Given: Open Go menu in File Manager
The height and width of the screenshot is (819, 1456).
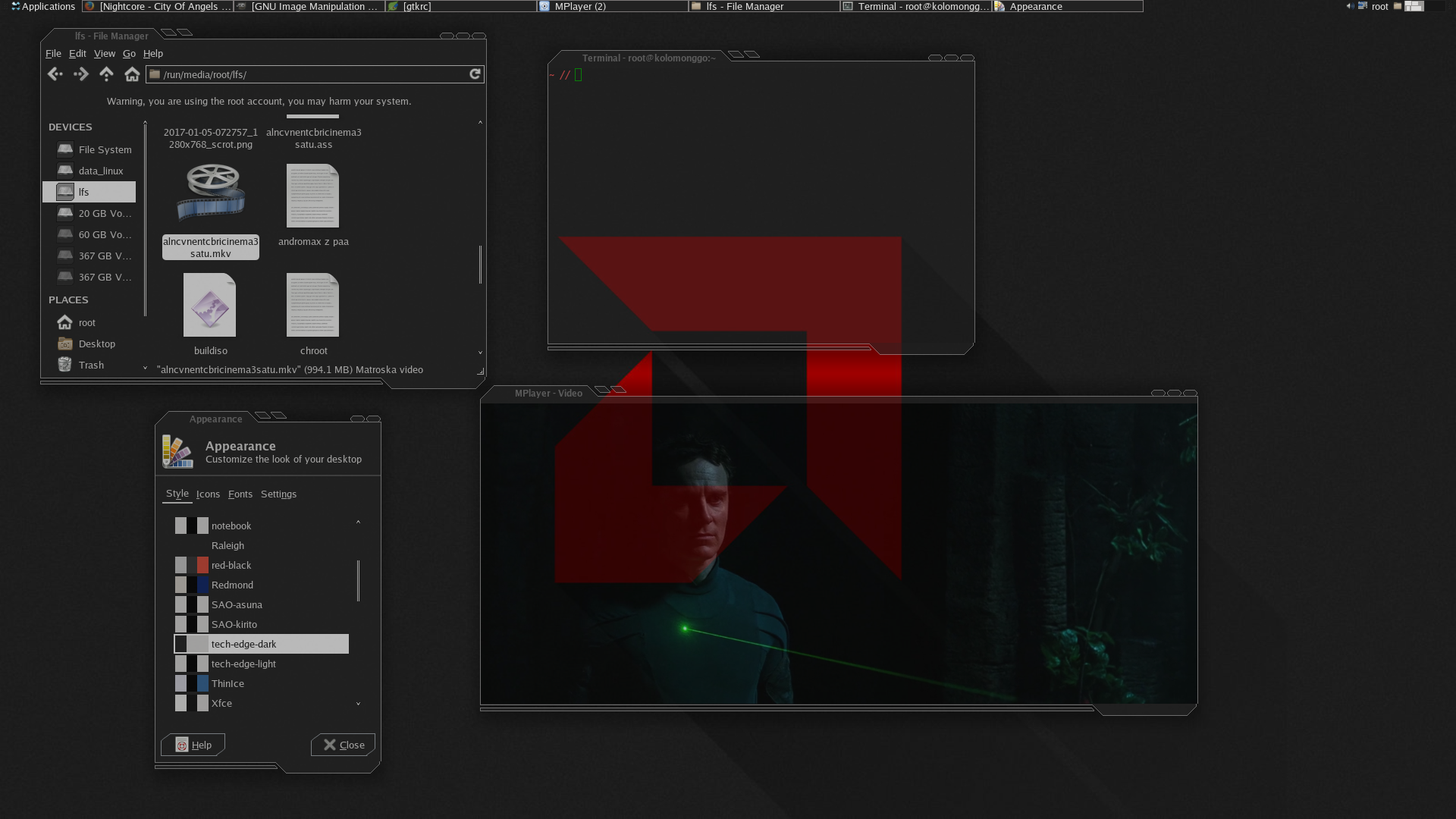Looking at the screenshot, I should pos(129,53).
